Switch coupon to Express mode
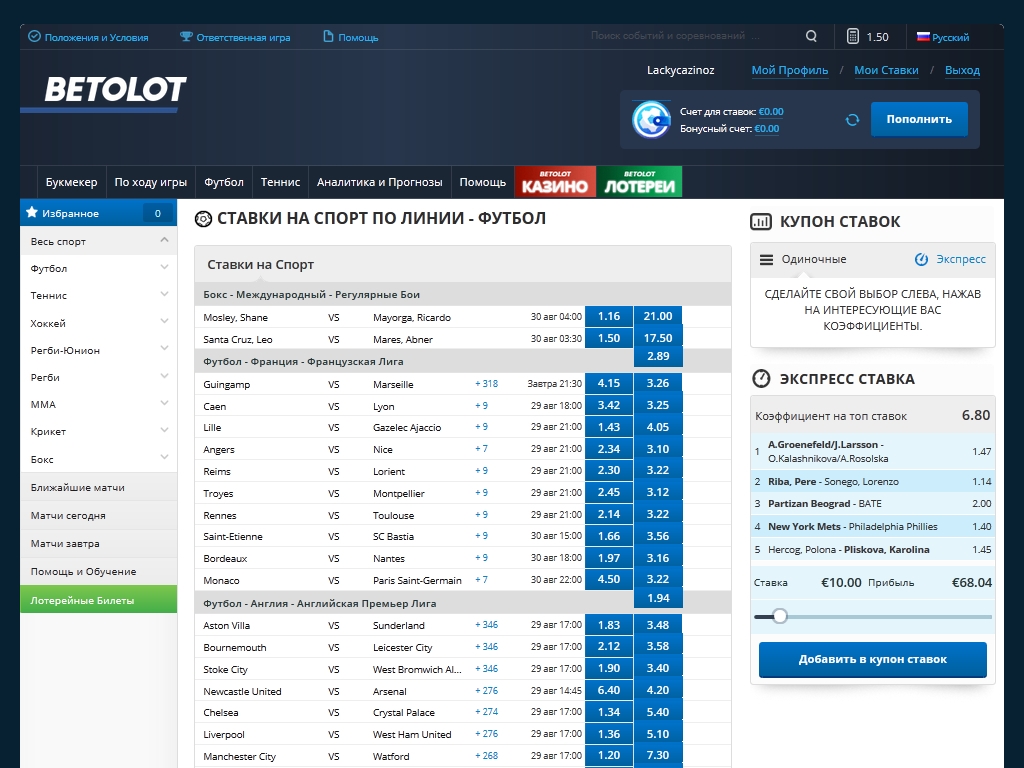Image resolution: width=1024 pixels, height=768 pixels. point(950,259)
